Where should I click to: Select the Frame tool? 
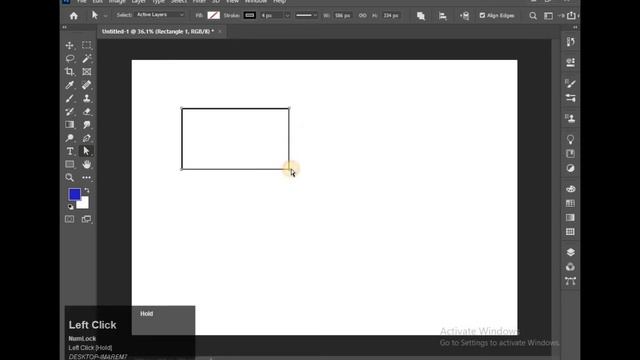[87, 72]
